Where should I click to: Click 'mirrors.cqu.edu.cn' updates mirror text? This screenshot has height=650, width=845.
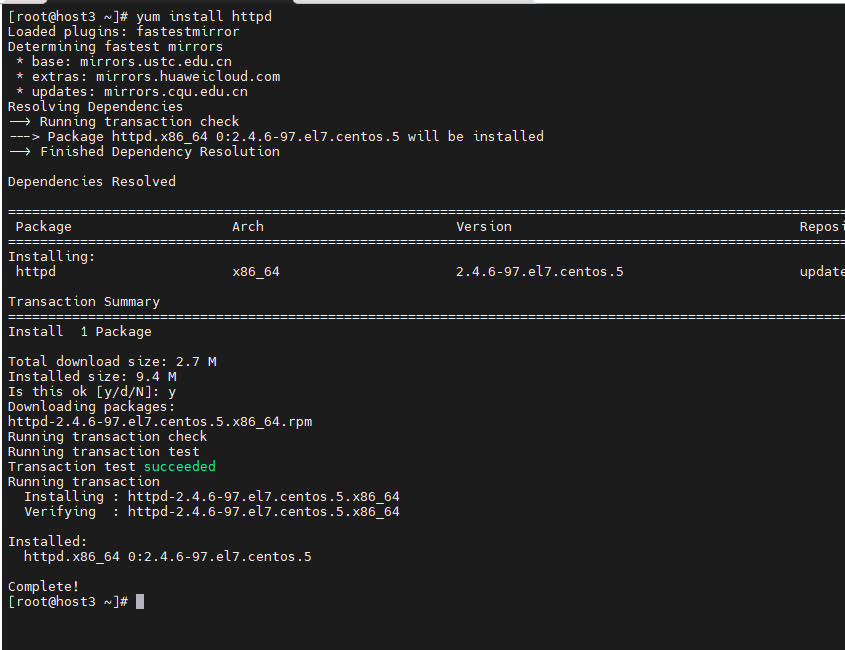click(176, 92)
